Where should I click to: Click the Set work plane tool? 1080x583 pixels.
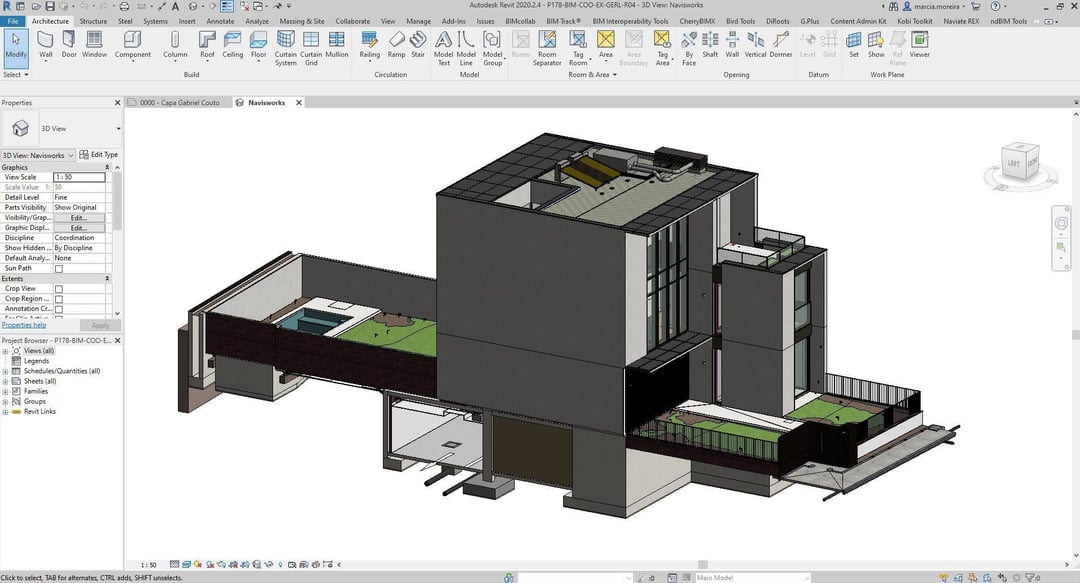[x=854, y=45]
